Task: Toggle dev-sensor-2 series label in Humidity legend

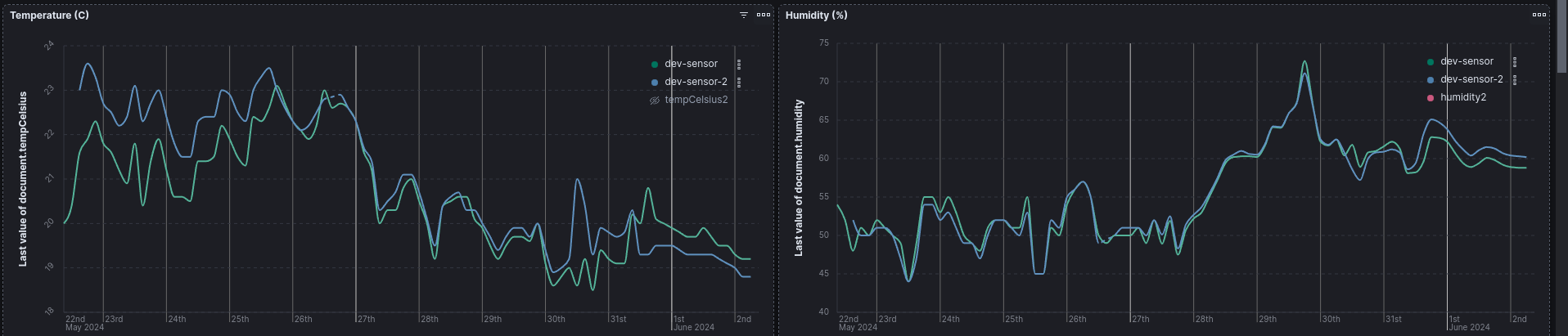Action: click(1471, 79)
